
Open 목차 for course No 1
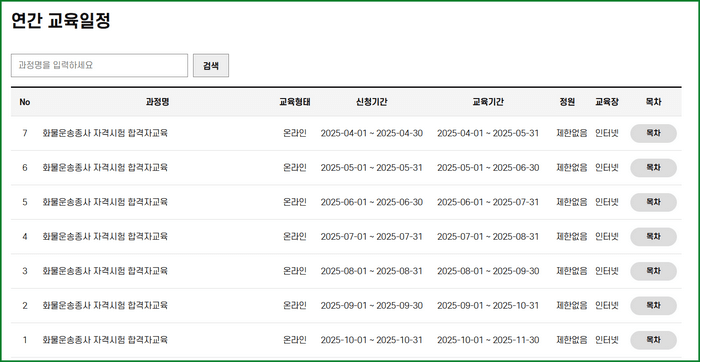(653, 340)
